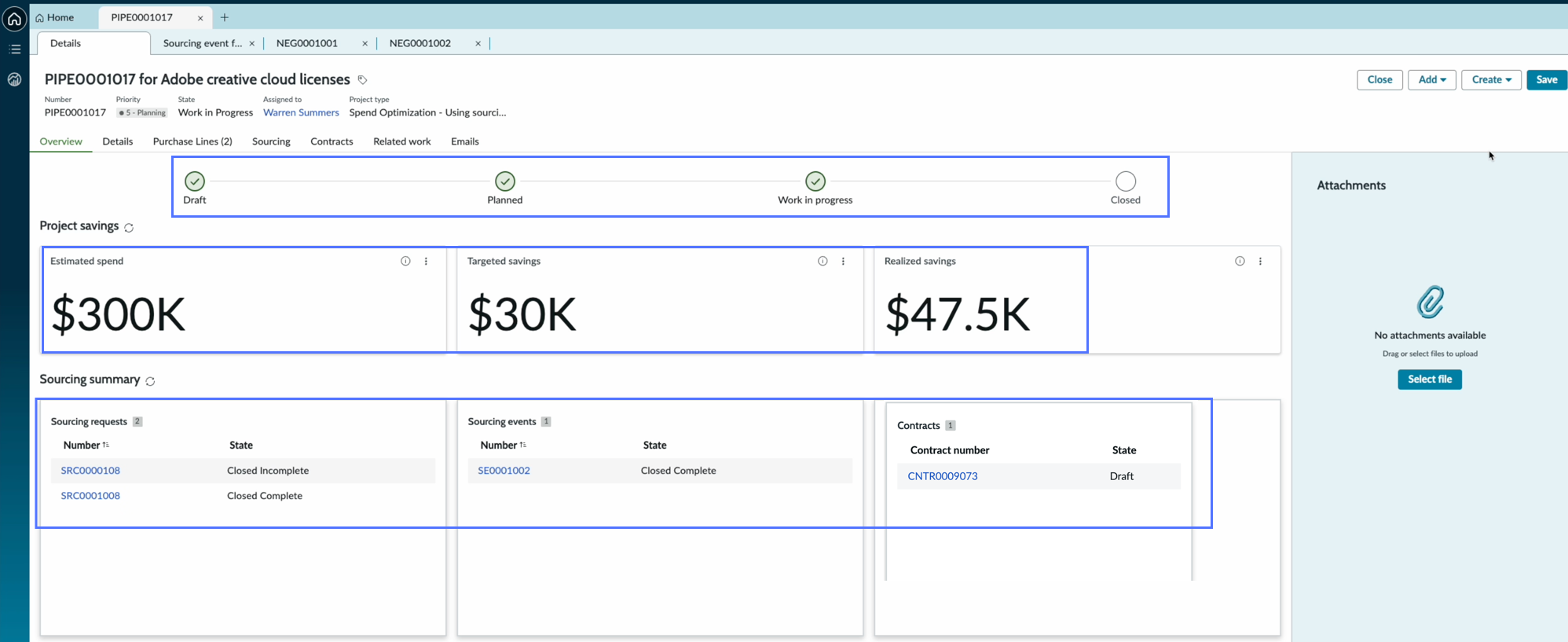Show info for Targeted savings card
1568x642 pixels.
coord(822,261)
